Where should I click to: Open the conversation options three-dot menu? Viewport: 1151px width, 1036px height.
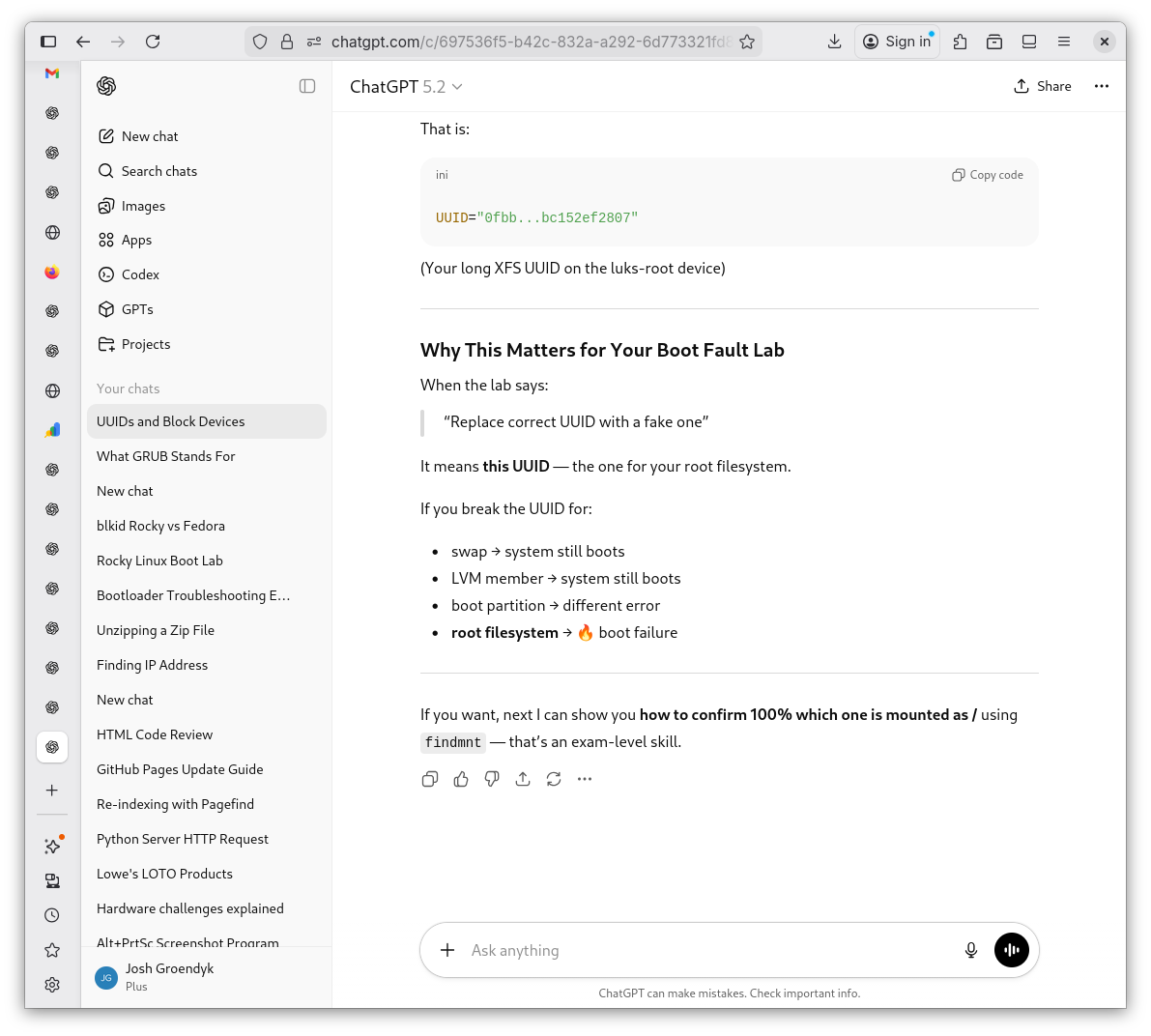pyautogui.click(x=1102, y=86)
